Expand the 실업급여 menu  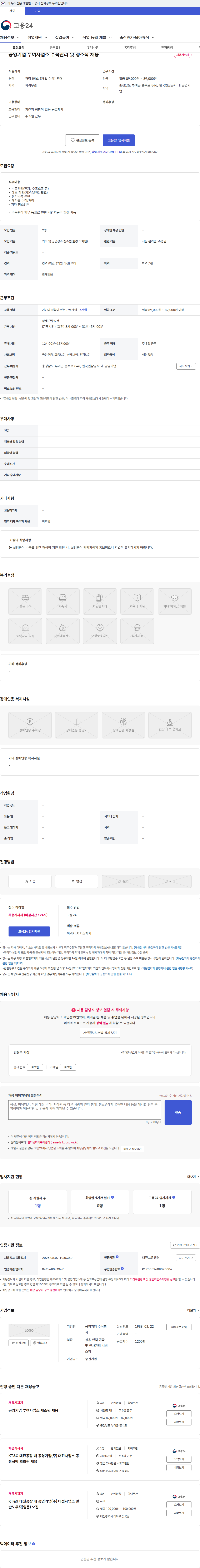(65, 38)
